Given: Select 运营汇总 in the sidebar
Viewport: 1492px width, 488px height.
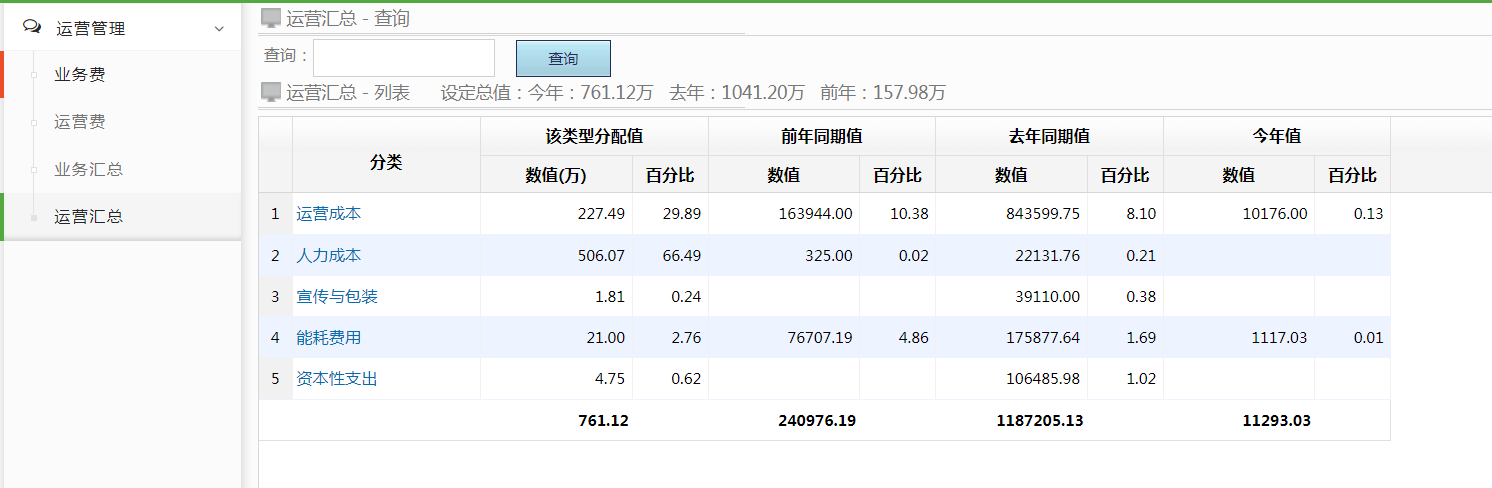Looking at the screenshot, I should [88, 216].
